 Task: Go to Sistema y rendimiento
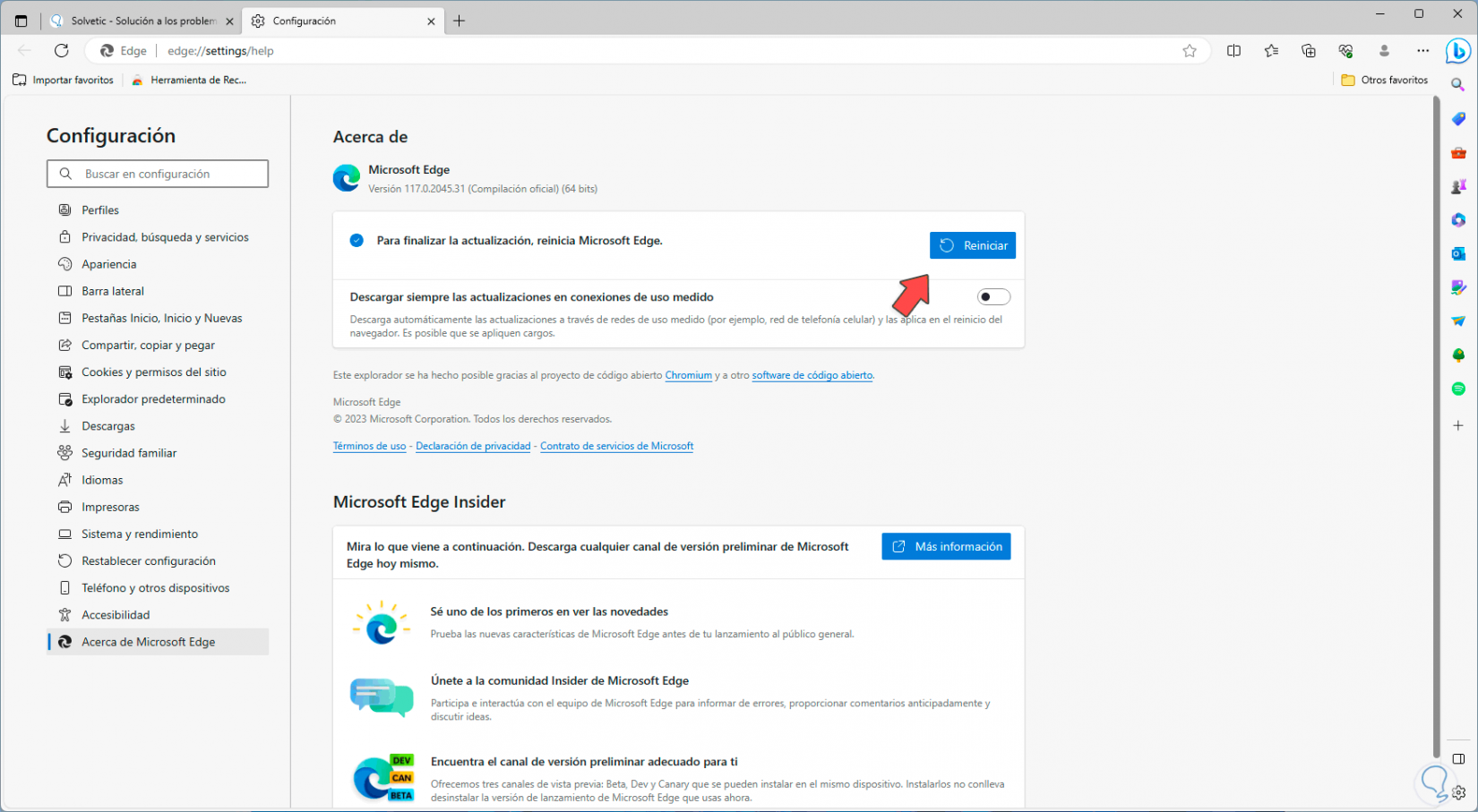(x=158, y=534)
